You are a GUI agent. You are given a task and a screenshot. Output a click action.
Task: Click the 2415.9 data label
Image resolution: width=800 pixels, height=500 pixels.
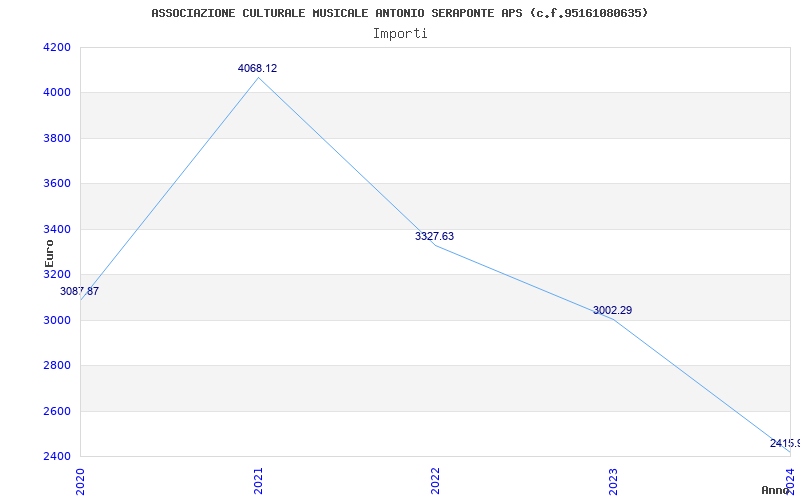pos(785,443)
